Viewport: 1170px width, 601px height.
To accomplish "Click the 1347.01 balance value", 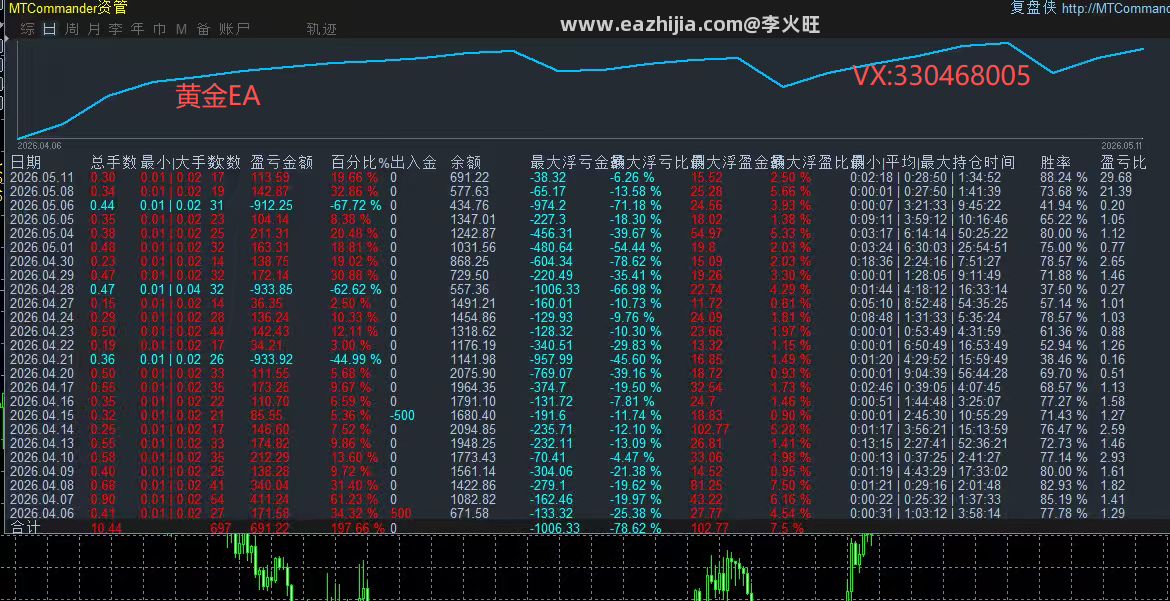I will tap(473, 219).
